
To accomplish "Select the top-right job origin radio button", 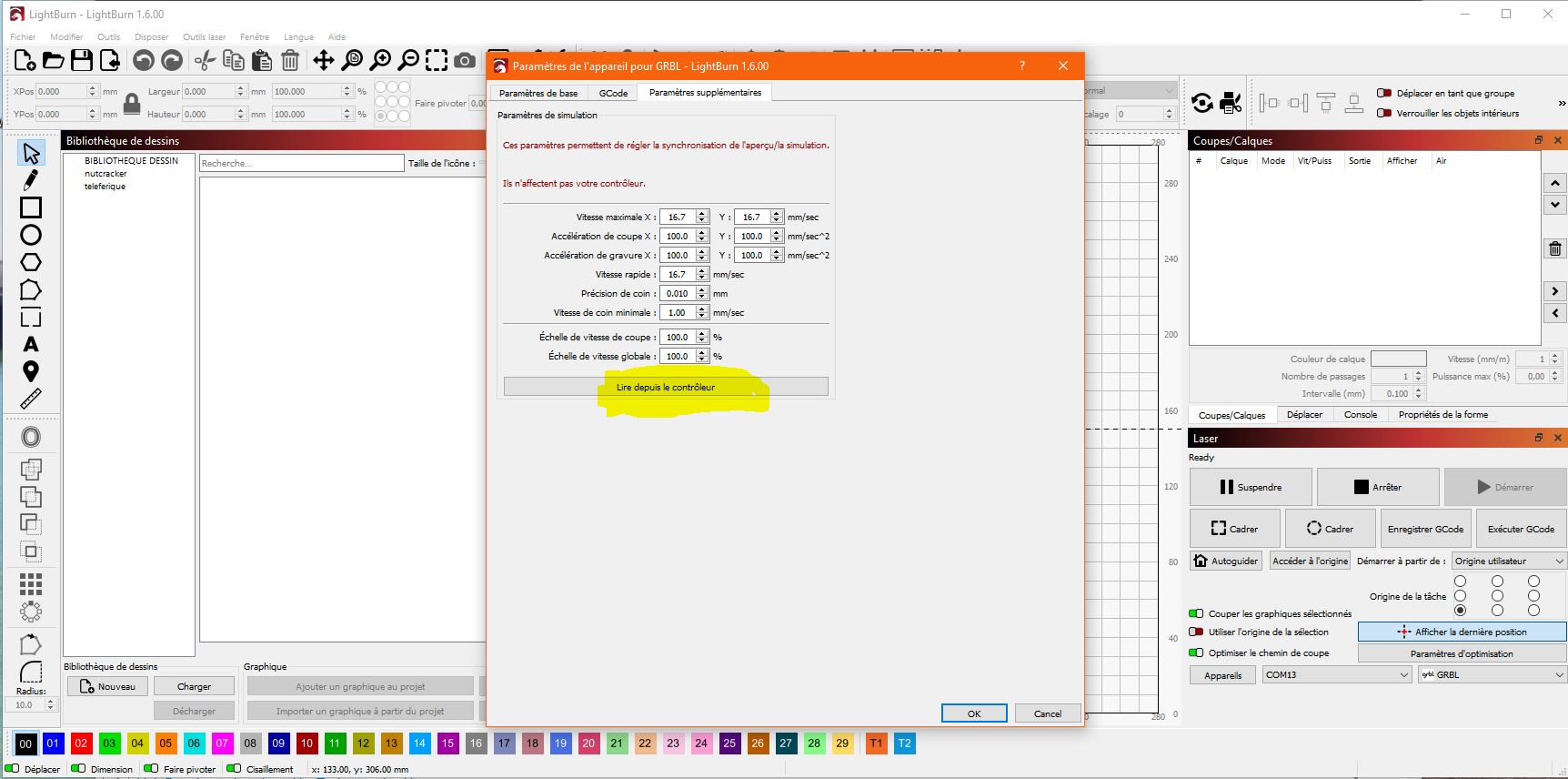I will coord(1533,581).
